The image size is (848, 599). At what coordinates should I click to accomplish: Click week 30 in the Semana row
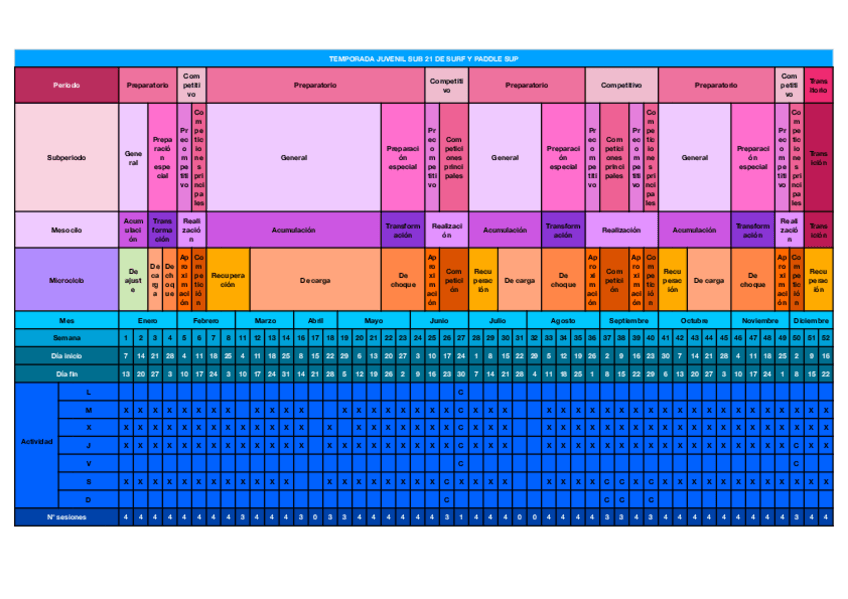(505, 338)
